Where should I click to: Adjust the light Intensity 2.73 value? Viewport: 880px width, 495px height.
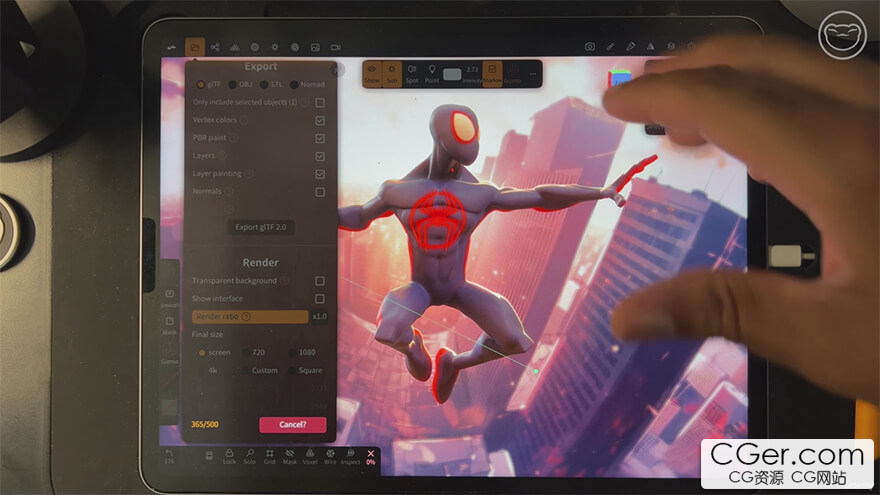[x=472, y=74]
